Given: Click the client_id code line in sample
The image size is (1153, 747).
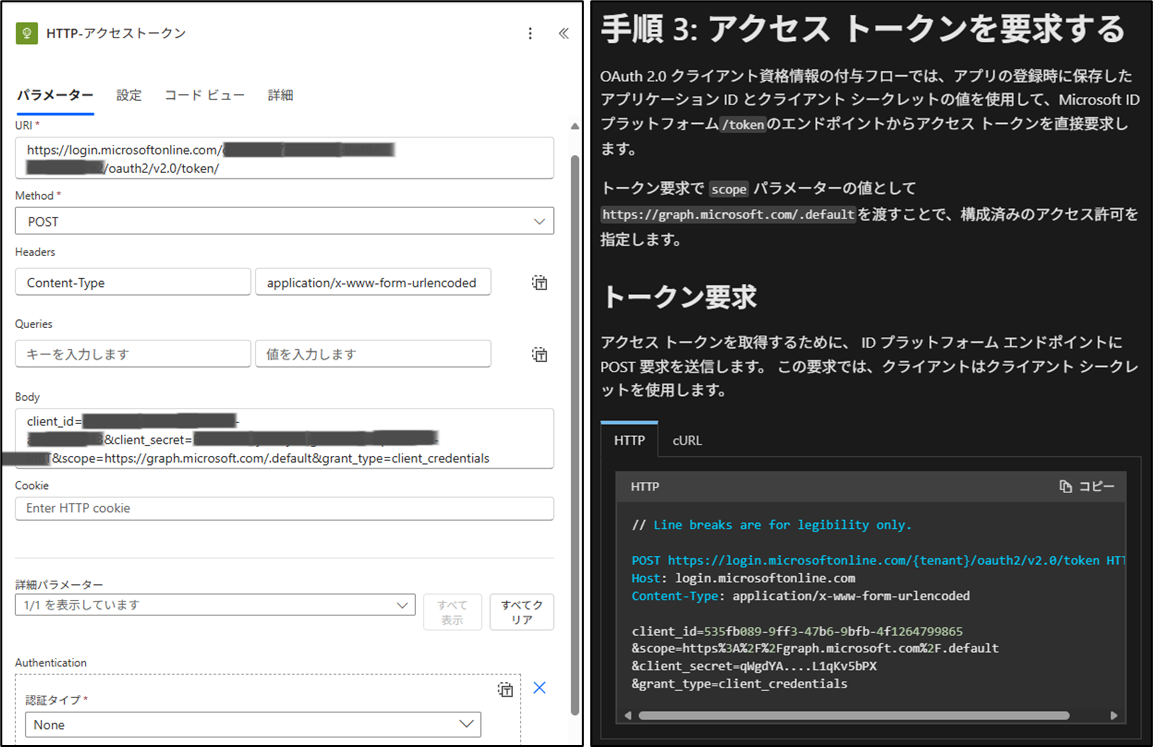Looking at the screenshot, I should [797, 631].
